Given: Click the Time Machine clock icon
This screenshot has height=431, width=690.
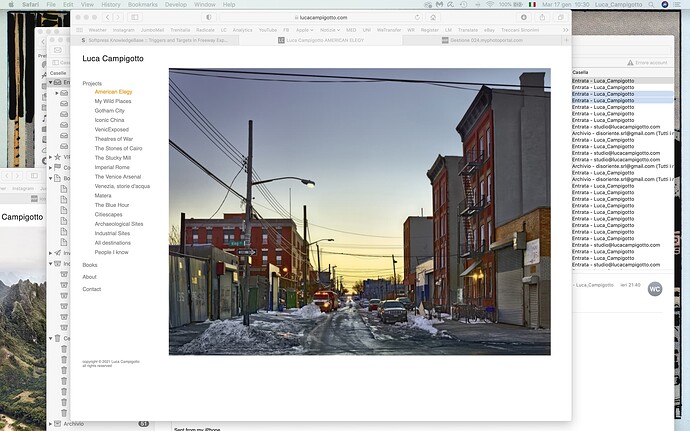Looking at the screenshot, I should tap(463, 4).
